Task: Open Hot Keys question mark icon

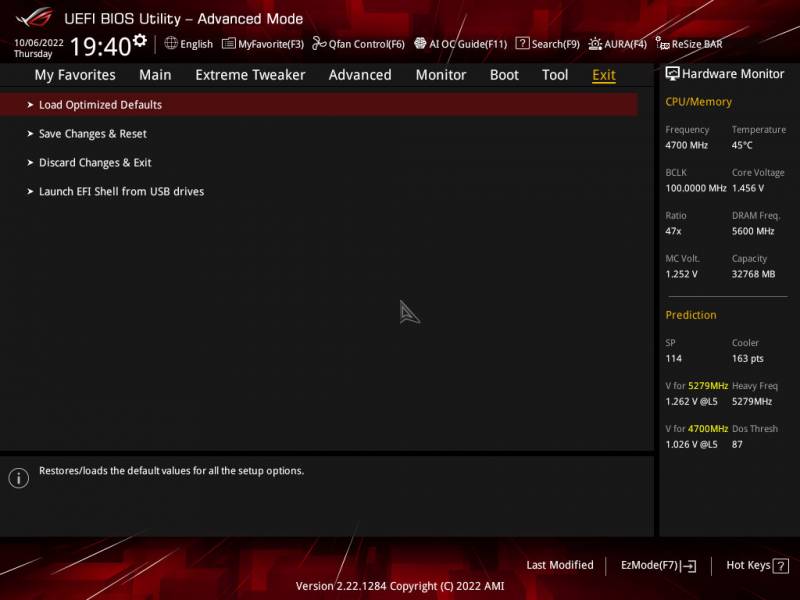Action: [781, 566]
